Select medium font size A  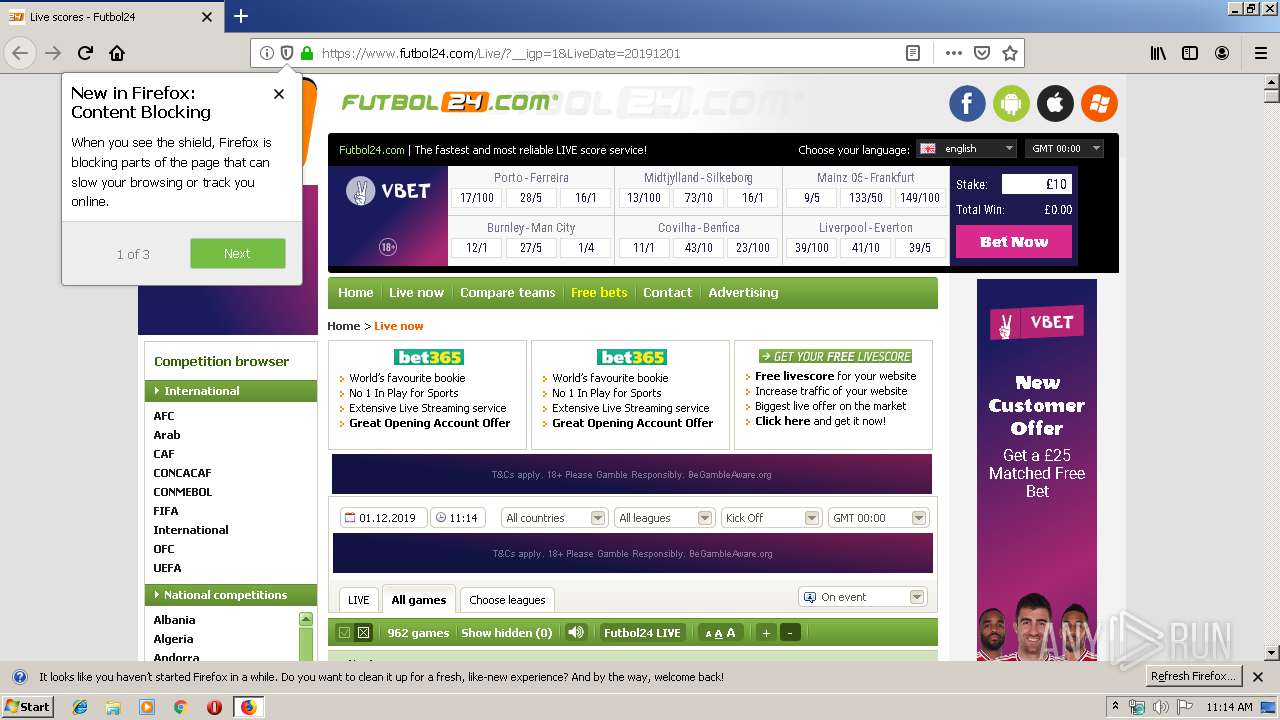718,633
